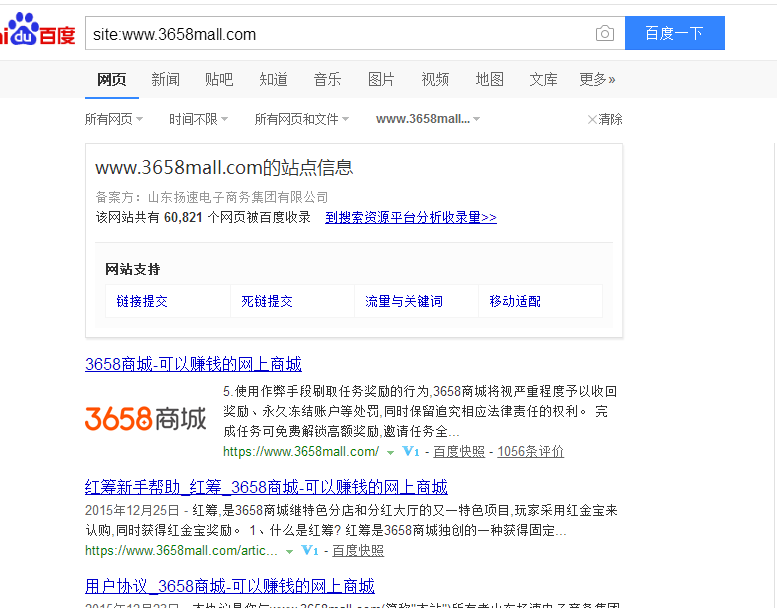The image size is (777, 608).
Task: Expand the 所有网页和文件 file type filter
Action: pyautogui.click(x=302, y=119)
